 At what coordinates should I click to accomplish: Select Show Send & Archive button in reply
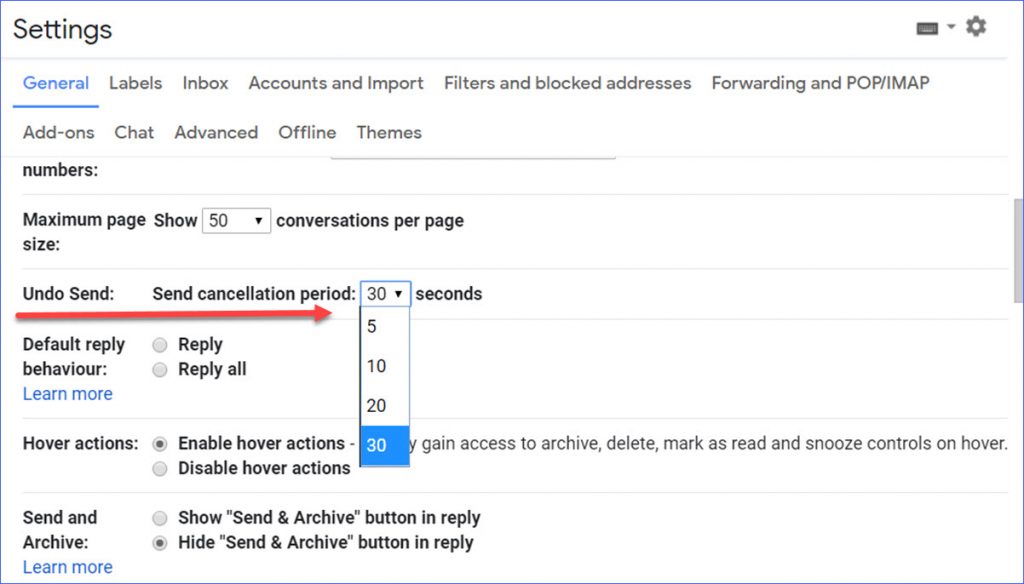pyautogui.click(x=159, y=518)
